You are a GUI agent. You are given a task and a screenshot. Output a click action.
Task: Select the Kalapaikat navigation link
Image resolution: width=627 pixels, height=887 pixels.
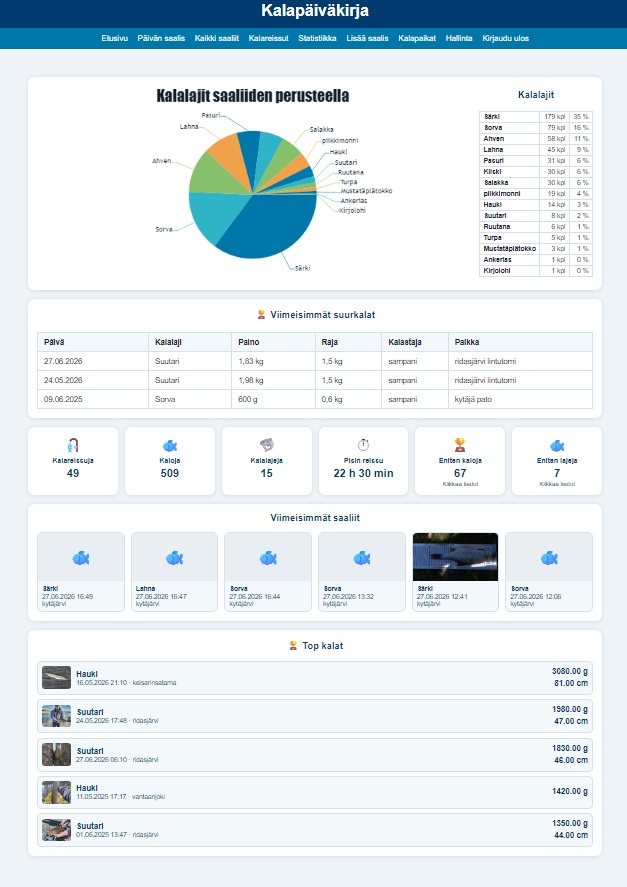[417, 38]
